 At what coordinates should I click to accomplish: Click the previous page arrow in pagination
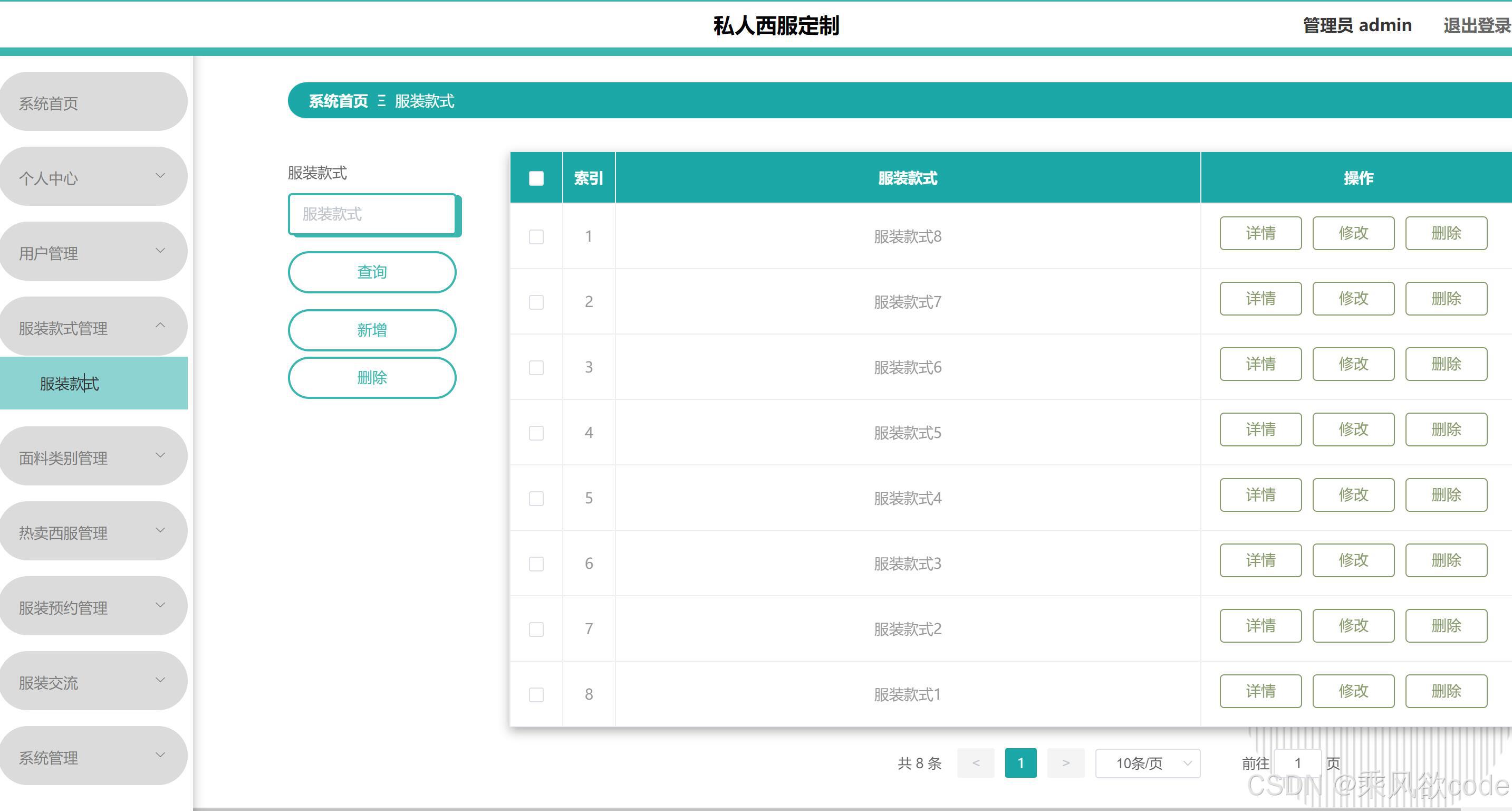(976, 763)
